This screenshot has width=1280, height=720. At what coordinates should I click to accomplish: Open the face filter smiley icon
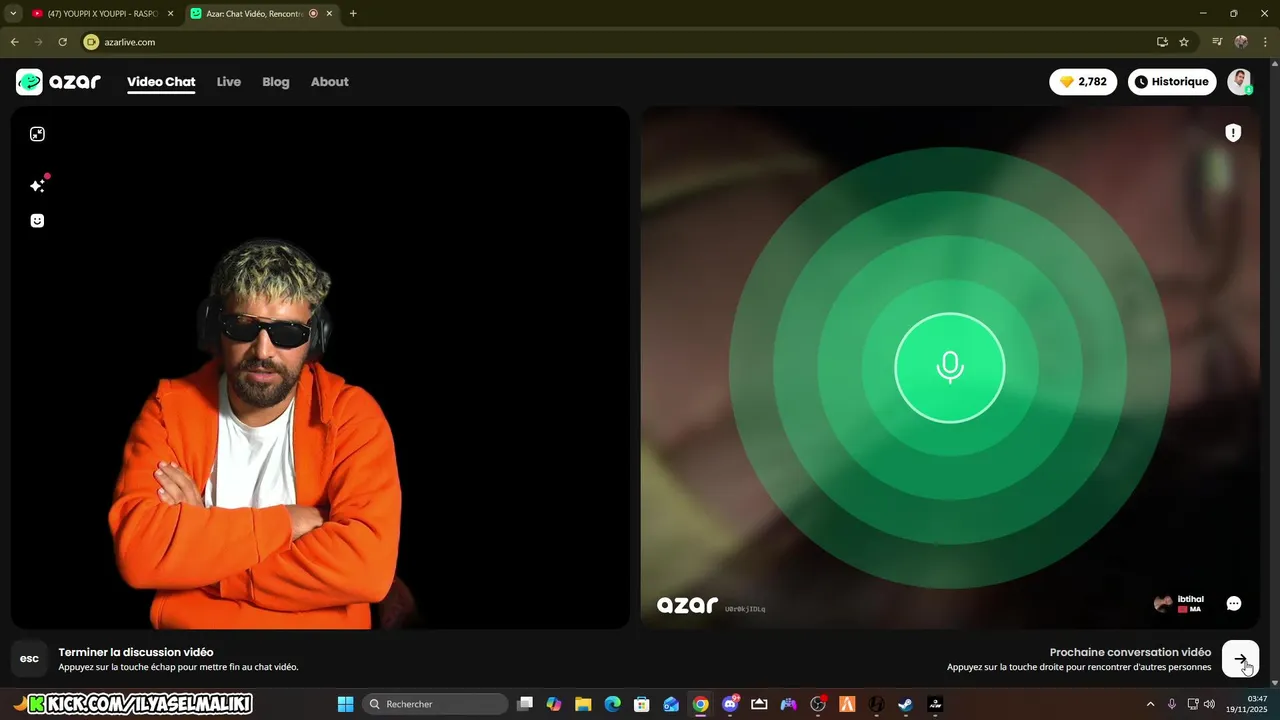(37, 221)
